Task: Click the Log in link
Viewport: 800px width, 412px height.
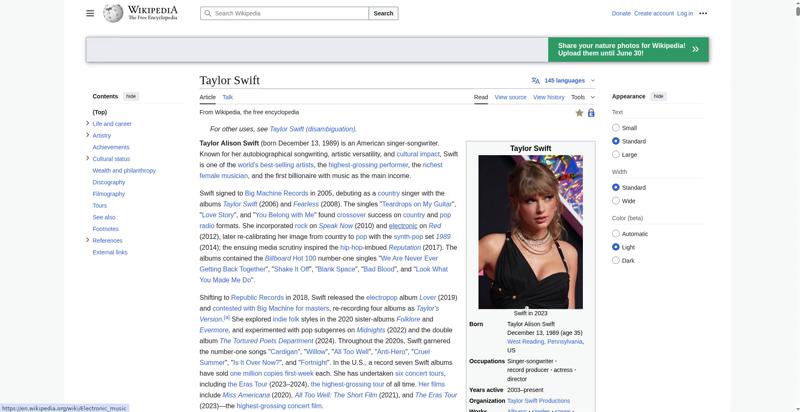Action: click(685, 13)
